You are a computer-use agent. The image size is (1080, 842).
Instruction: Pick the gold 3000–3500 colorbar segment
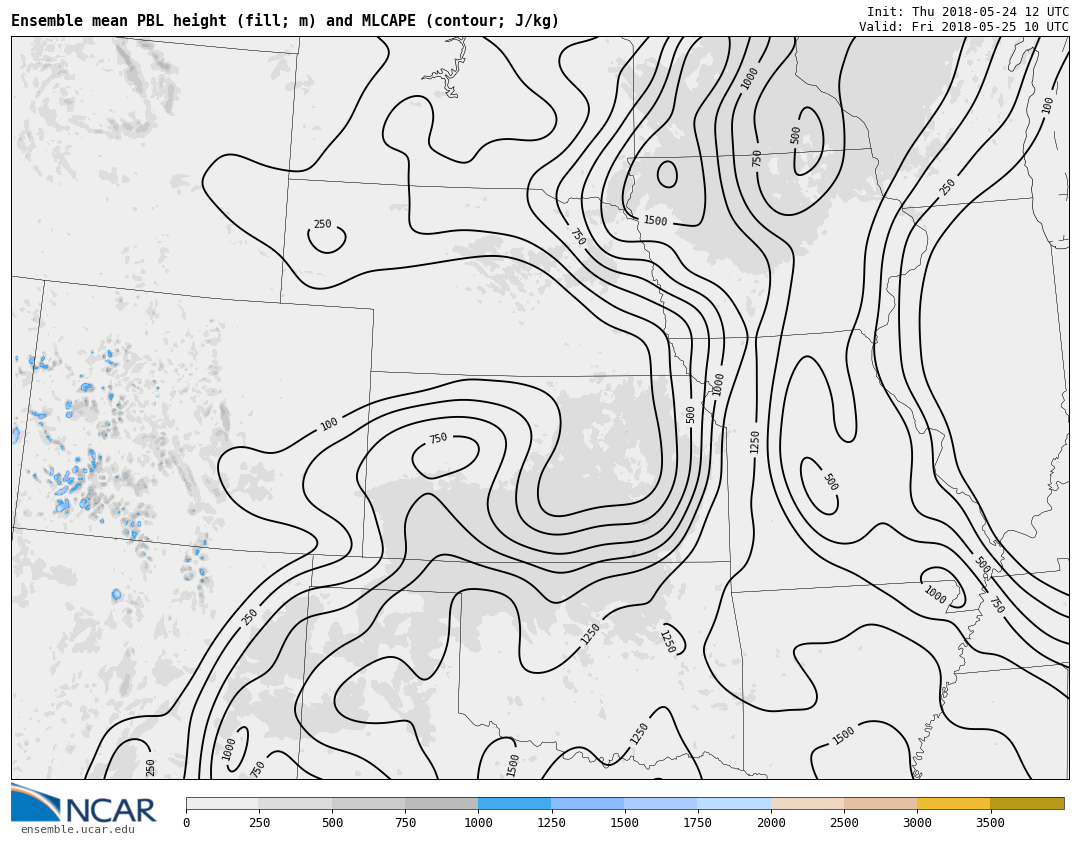(954, 803)
